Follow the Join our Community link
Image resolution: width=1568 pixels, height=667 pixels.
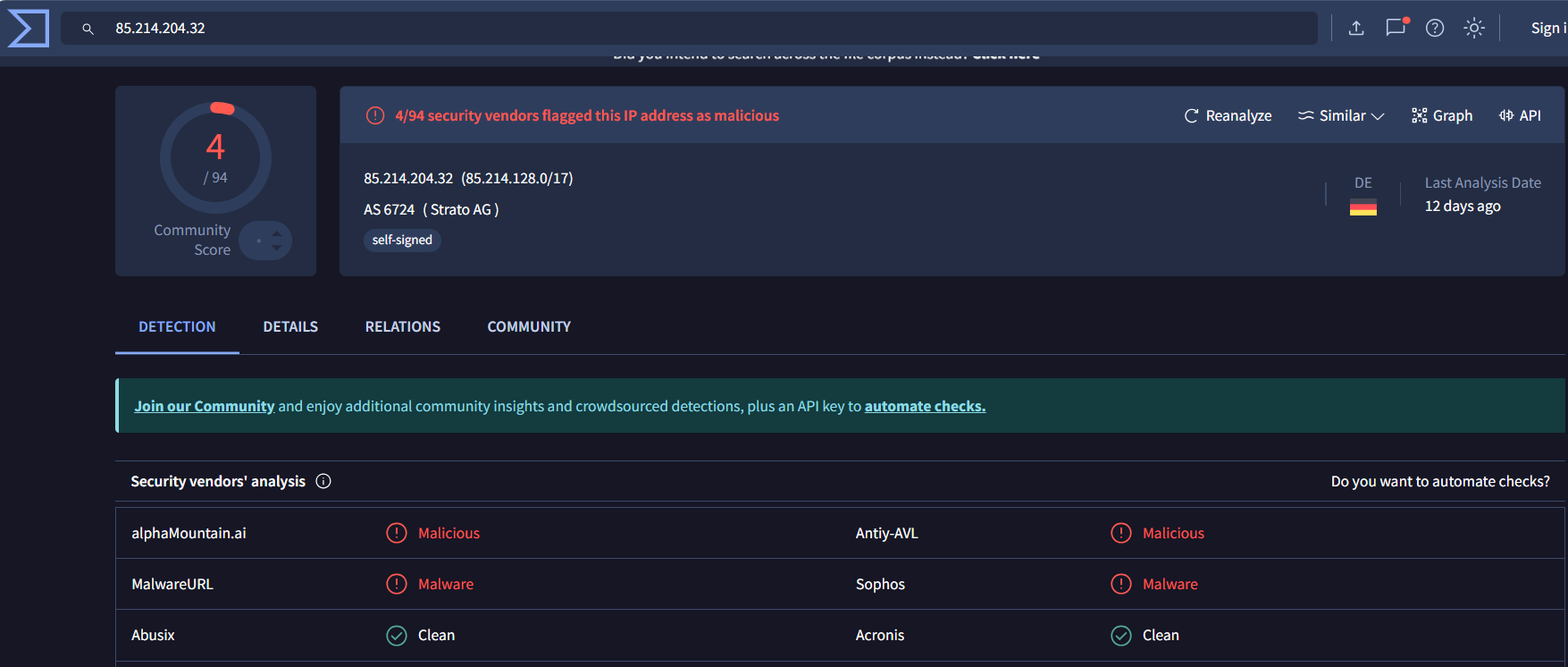(x=205, y=406)
